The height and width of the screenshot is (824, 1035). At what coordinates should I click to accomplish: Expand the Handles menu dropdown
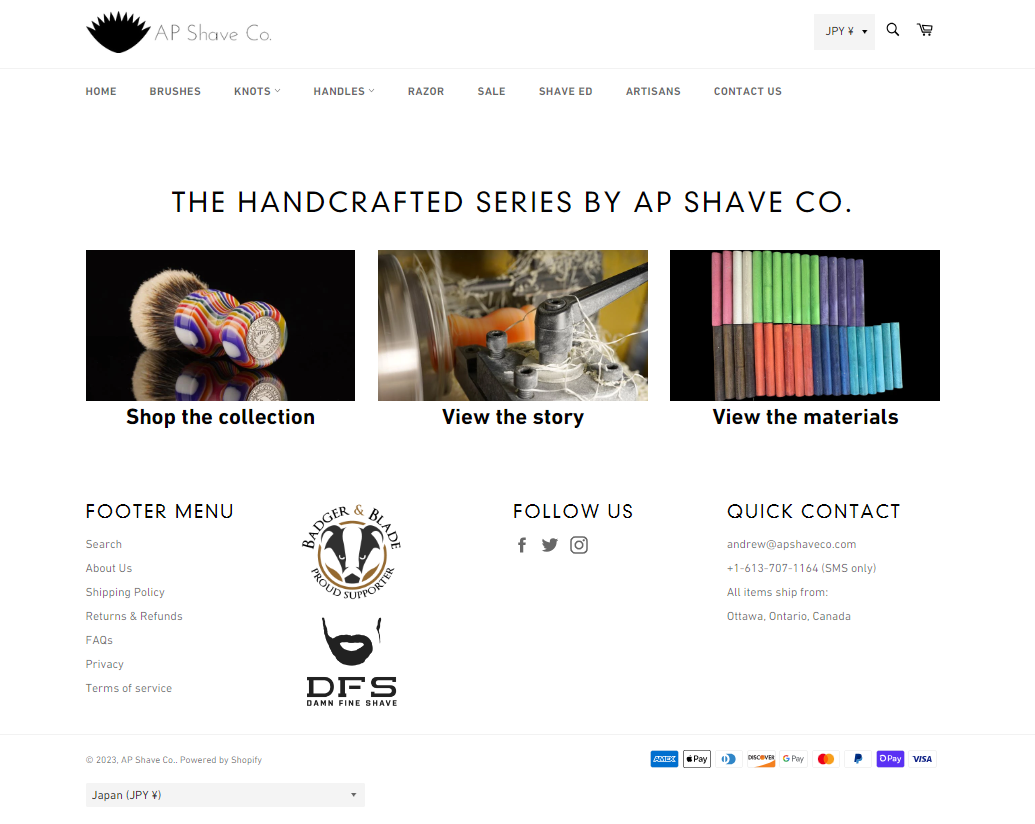(344, 91)
